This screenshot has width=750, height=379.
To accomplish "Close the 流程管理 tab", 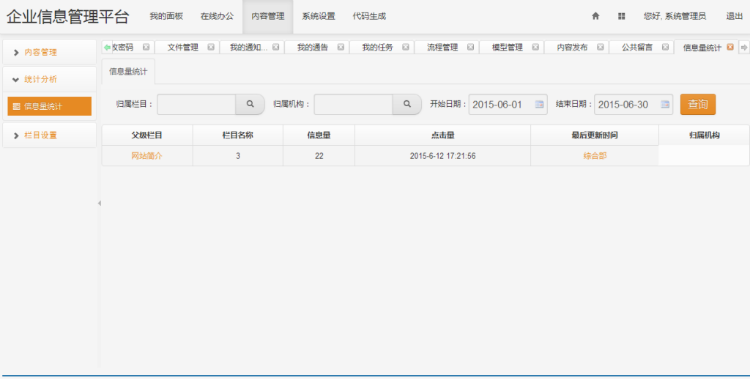I will click(470, 47).
